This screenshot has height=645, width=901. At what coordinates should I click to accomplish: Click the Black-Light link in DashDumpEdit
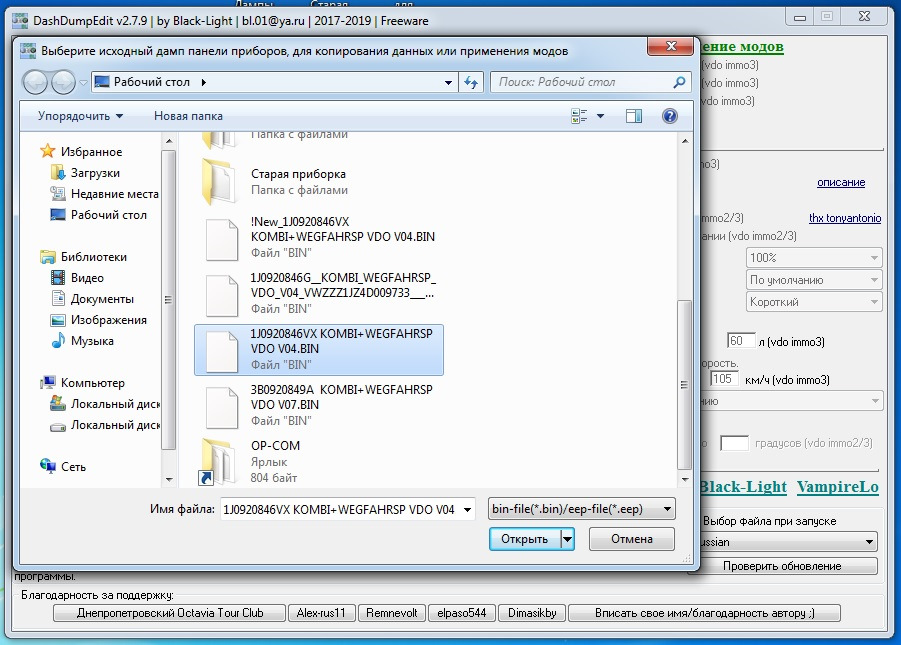744,487
